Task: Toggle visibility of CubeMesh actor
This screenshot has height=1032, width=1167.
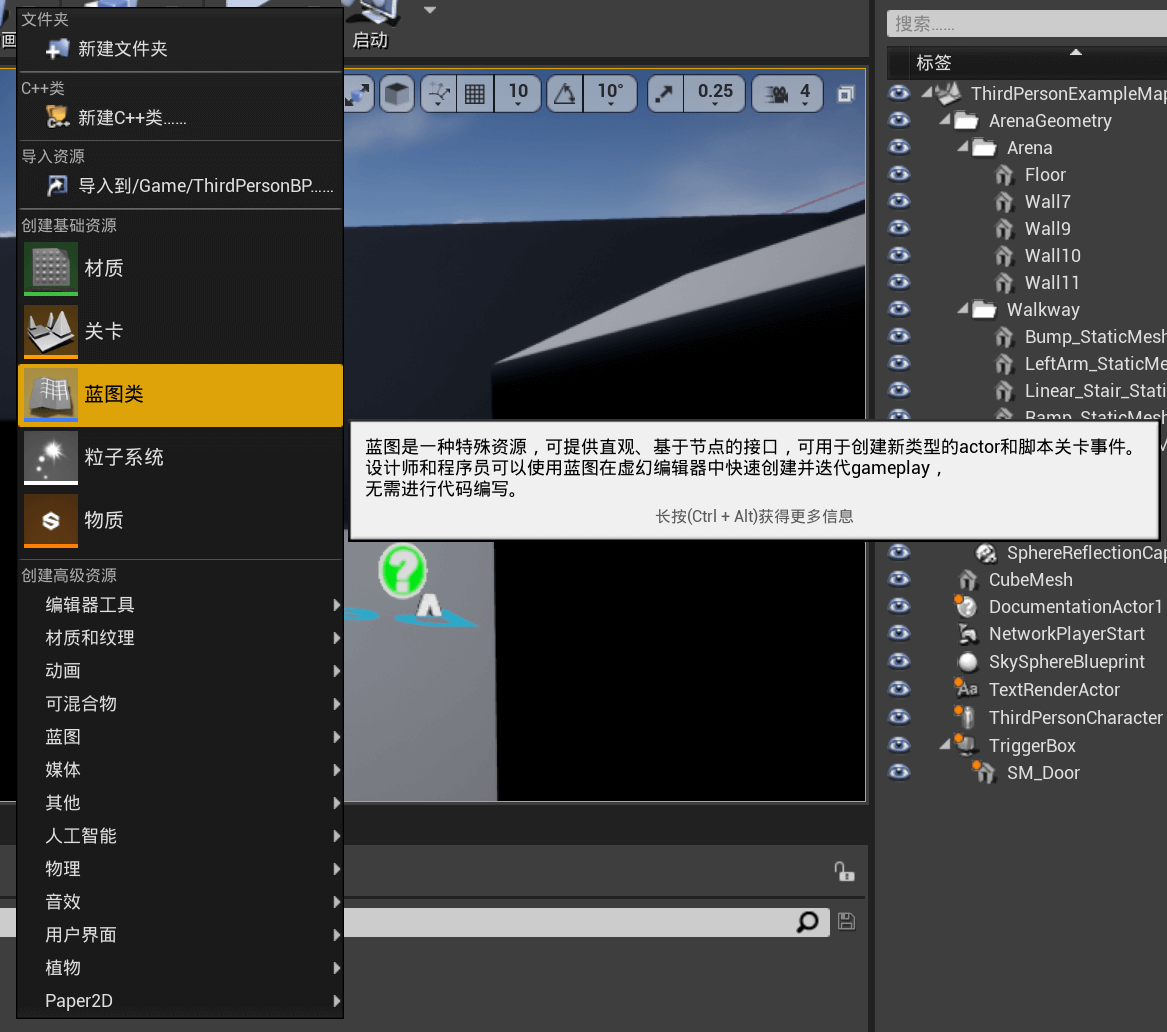Action: 899,579
